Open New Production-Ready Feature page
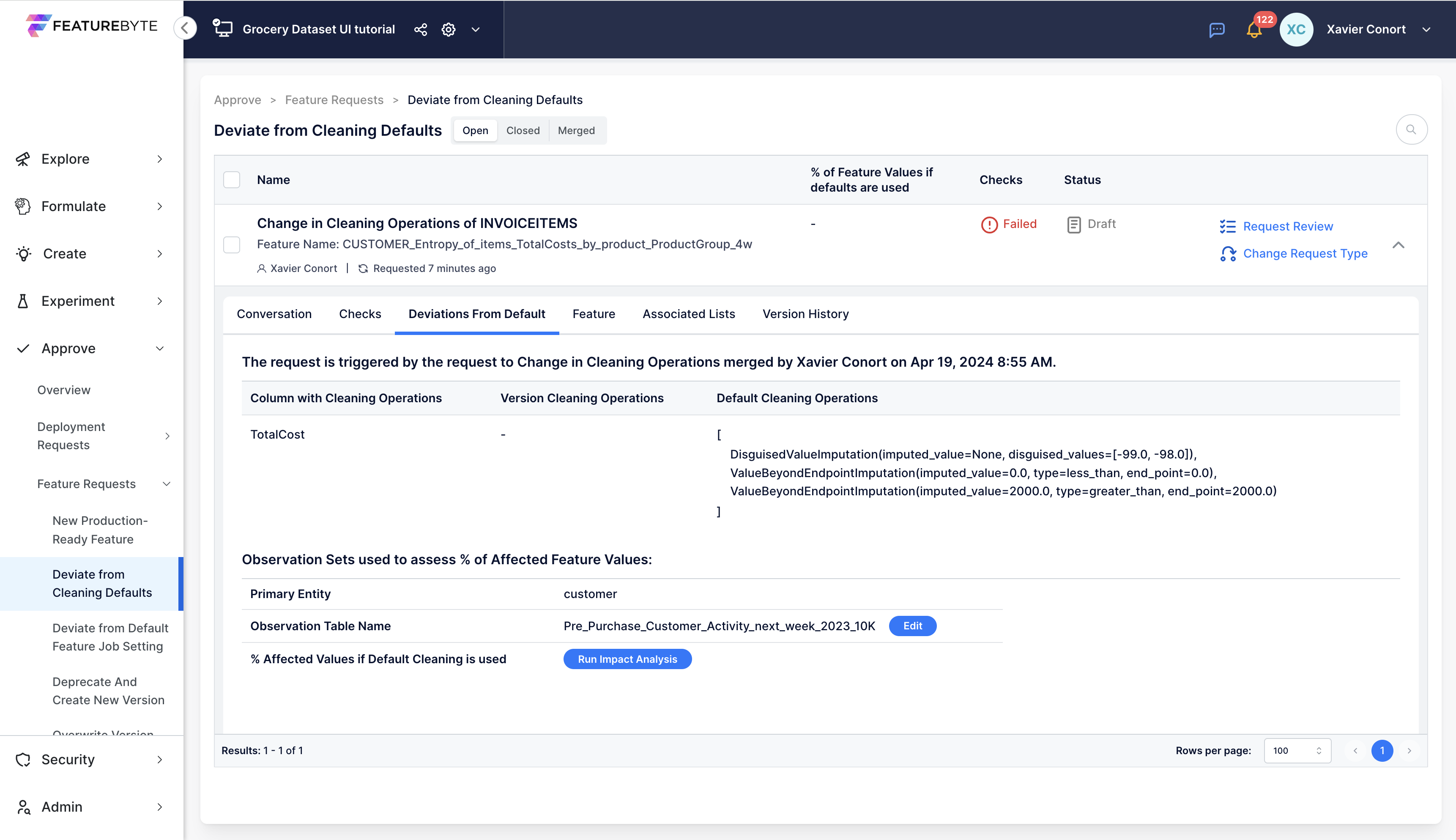This screenshot has height=840, width=1456. [x=100, y=530]
